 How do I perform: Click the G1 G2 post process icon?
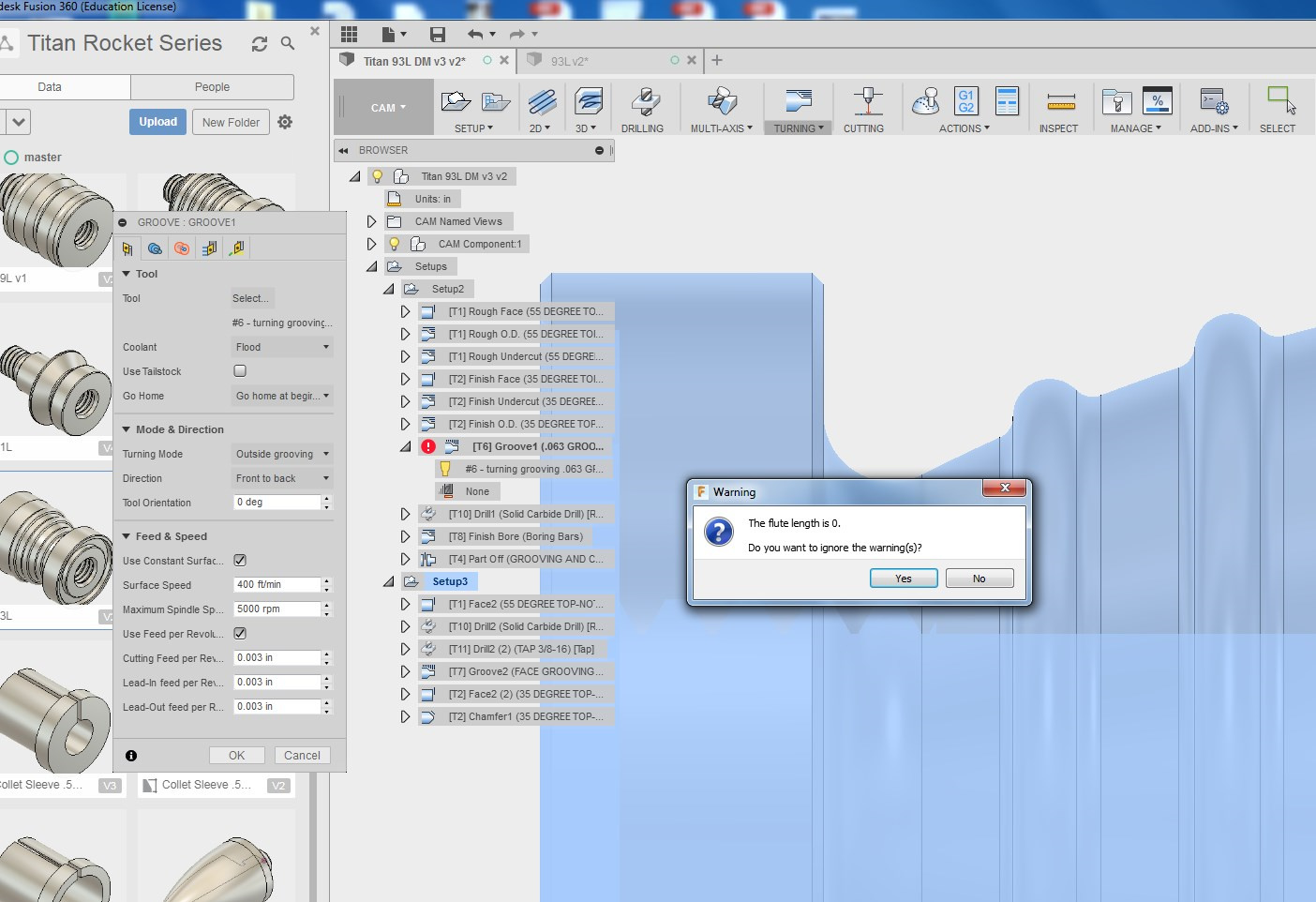(965, 101)
